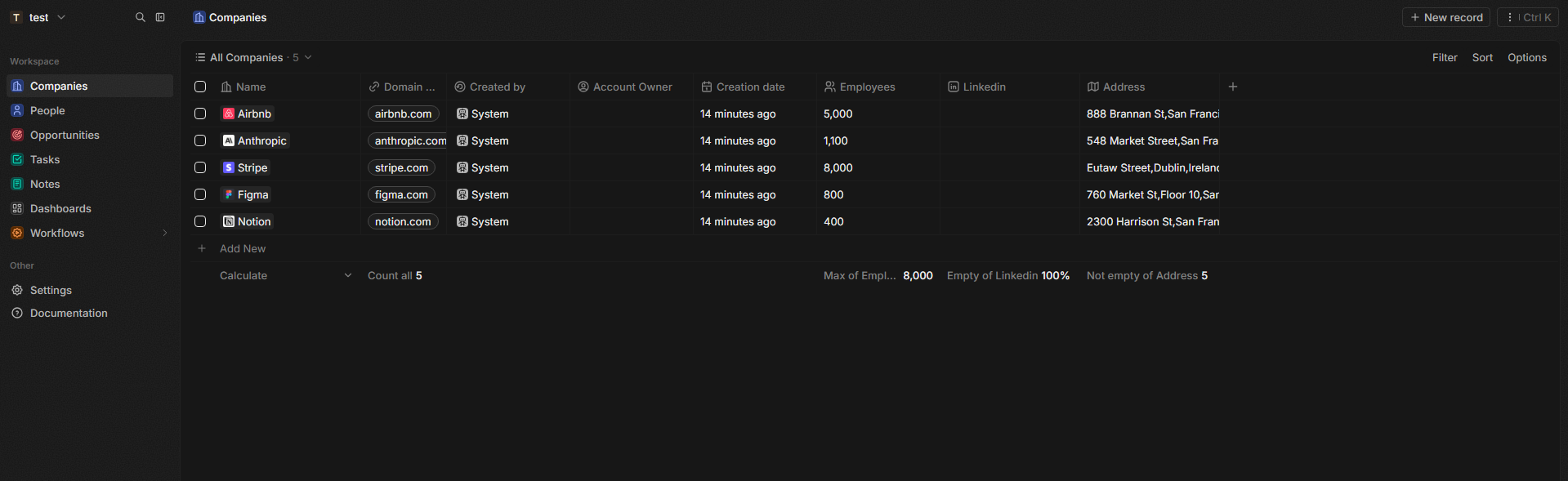Check the Stripe row checkbox
This screenshot has width=1568, height=481.
click(x=200, y=167)
